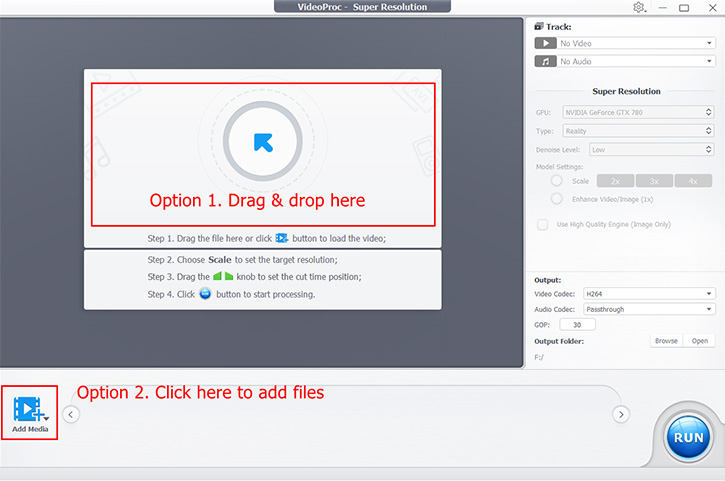Click the GOP value input field
The height and width of the screenshot is (481, 725).
coord(577,325)
